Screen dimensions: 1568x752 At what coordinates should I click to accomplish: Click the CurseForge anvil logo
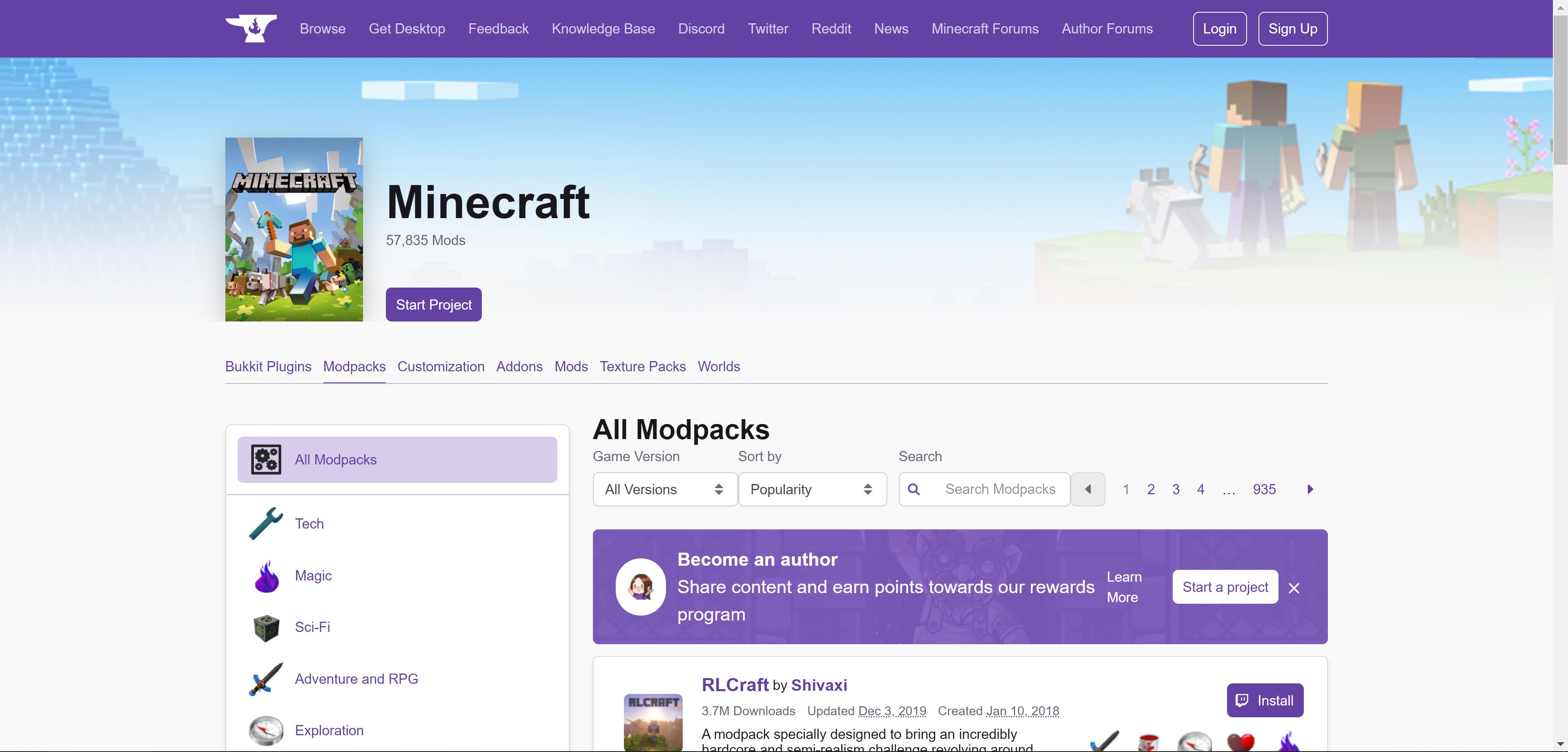click(251, 29)
